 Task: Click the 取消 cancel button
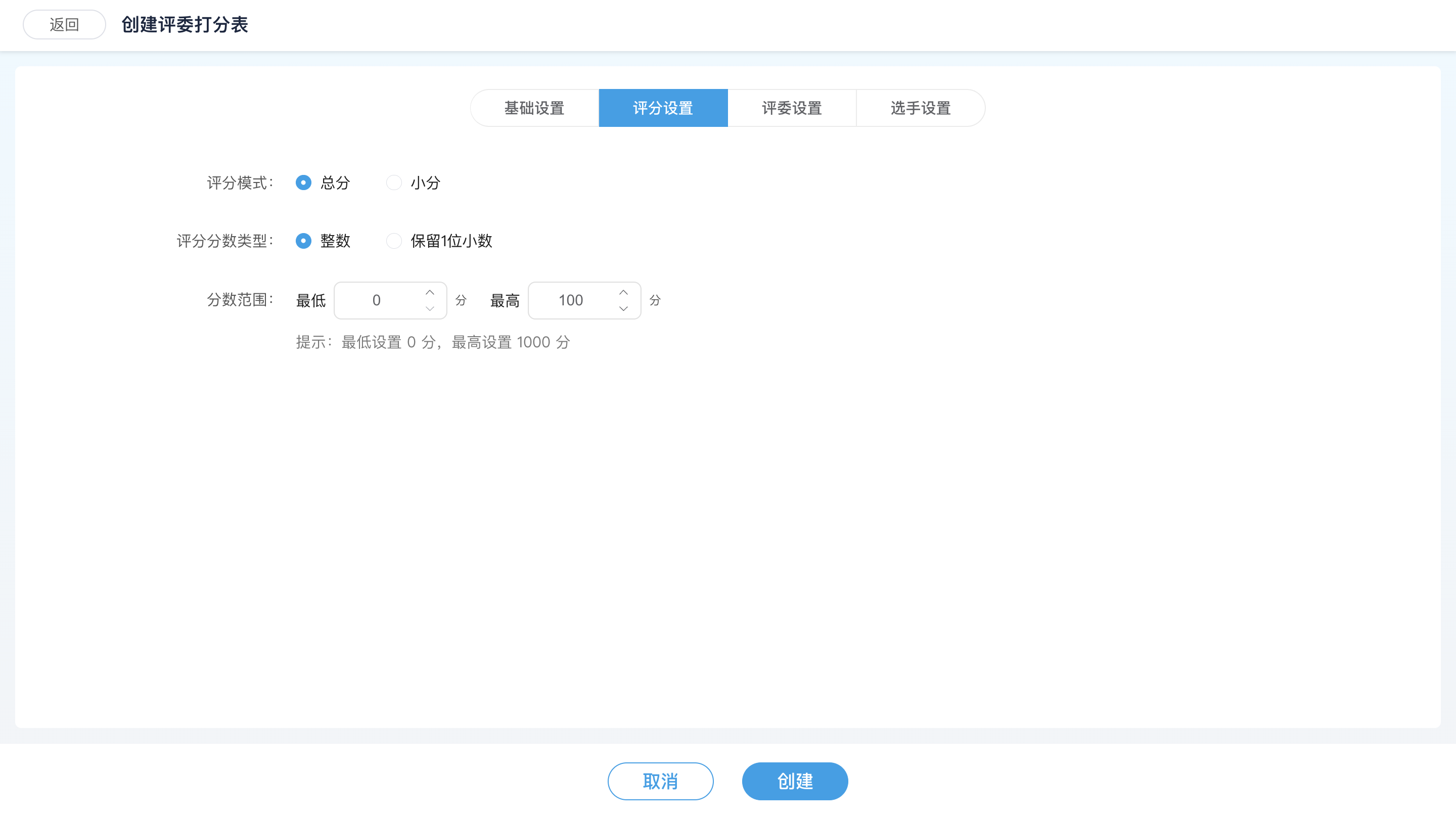tap(660, 781)
